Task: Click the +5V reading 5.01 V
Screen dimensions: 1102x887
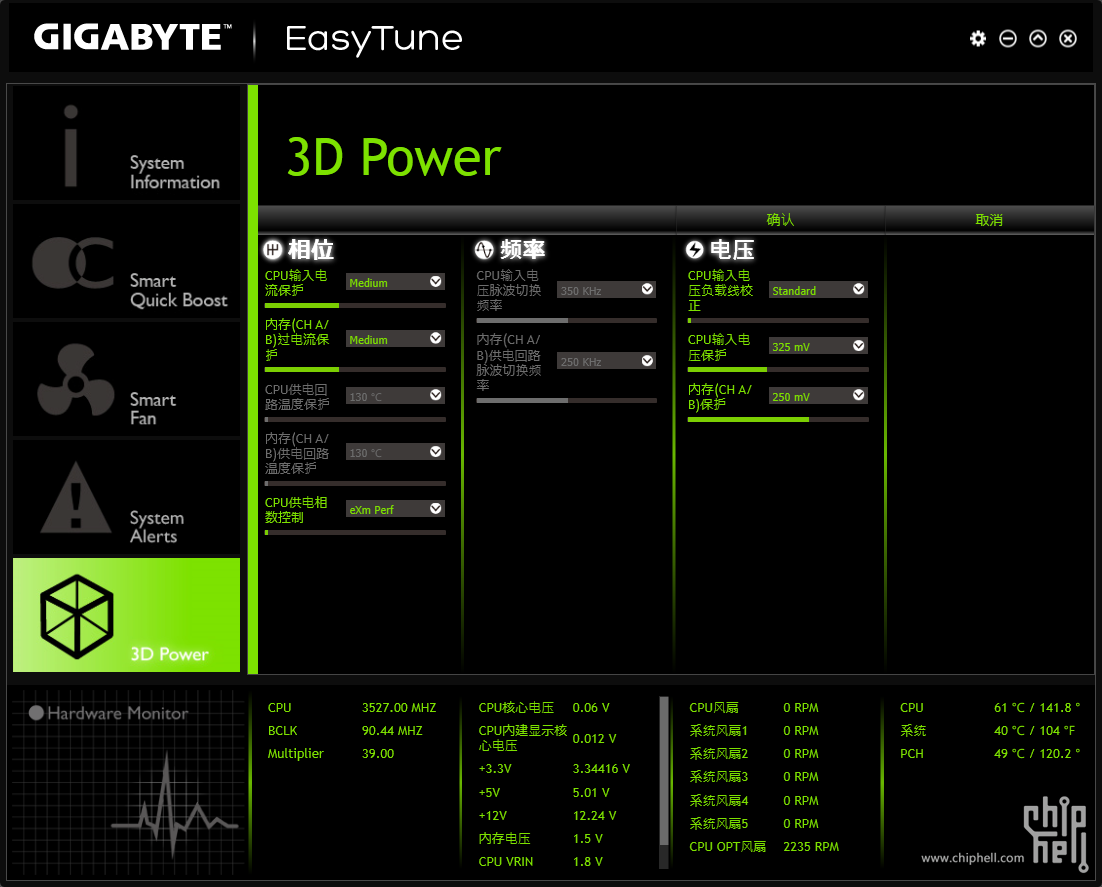Action: (591, 793)
